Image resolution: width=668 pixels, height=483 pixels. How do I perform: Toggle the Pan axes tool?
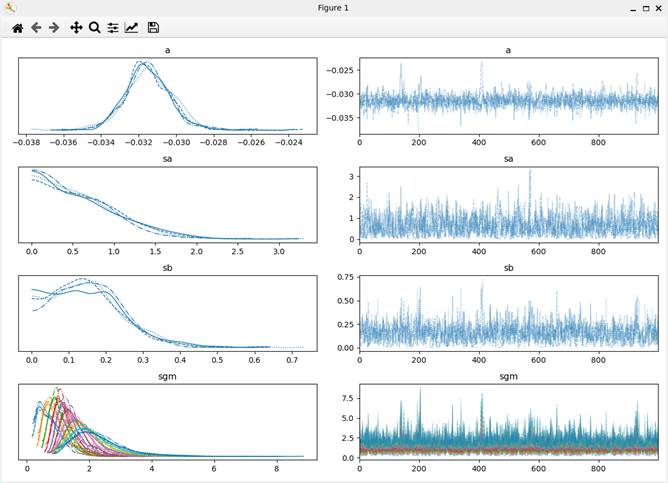76,28
